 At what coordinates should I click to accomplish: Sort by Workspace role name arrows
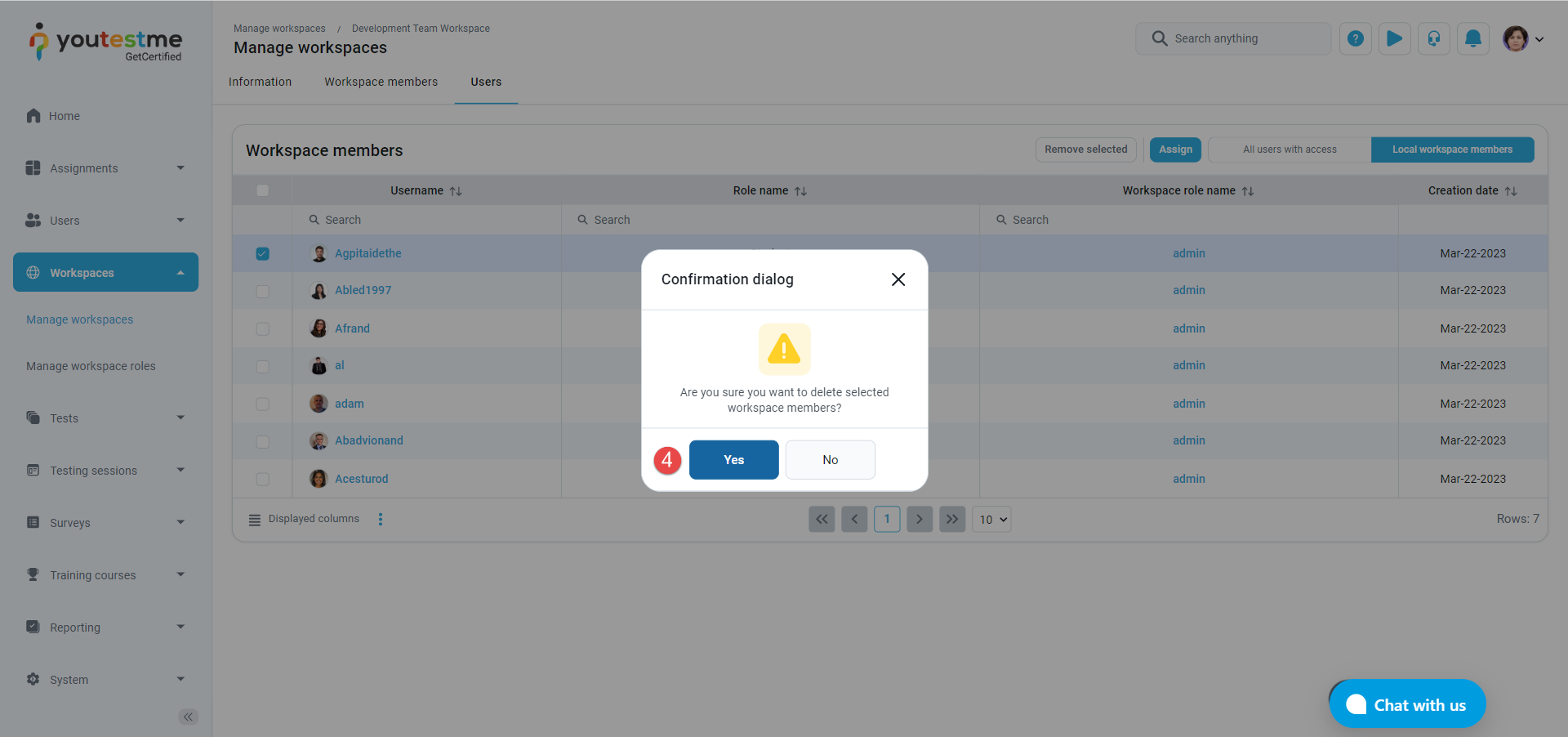pos(1248,191)
